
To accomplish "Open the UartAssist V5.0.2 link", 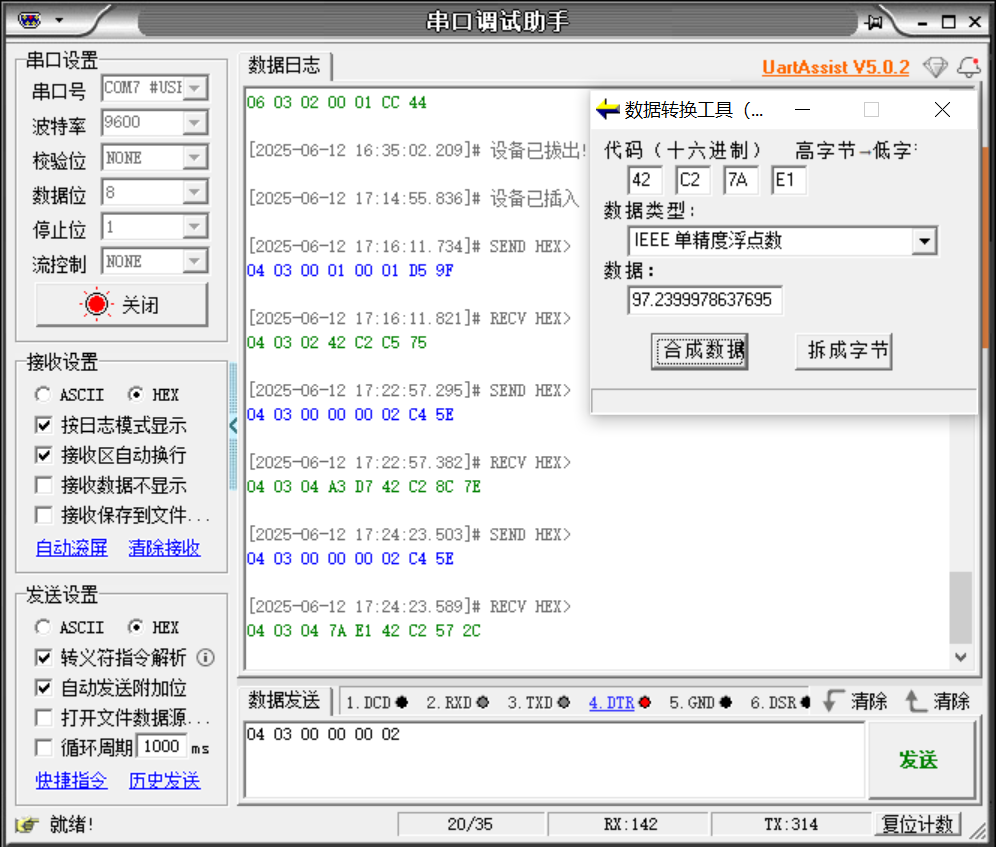I will click(x=835, y=67).
